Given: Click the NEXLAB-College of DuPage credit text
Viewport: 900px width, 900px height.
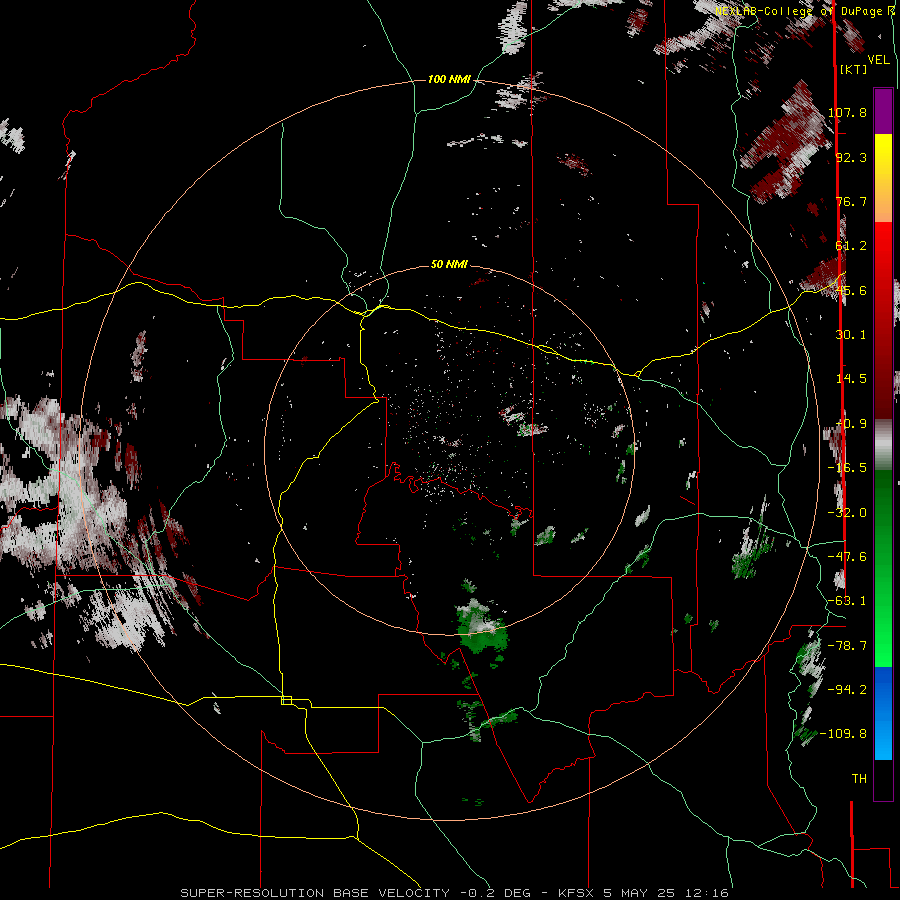Looking at the screenshot, I should tap(806, 11).
